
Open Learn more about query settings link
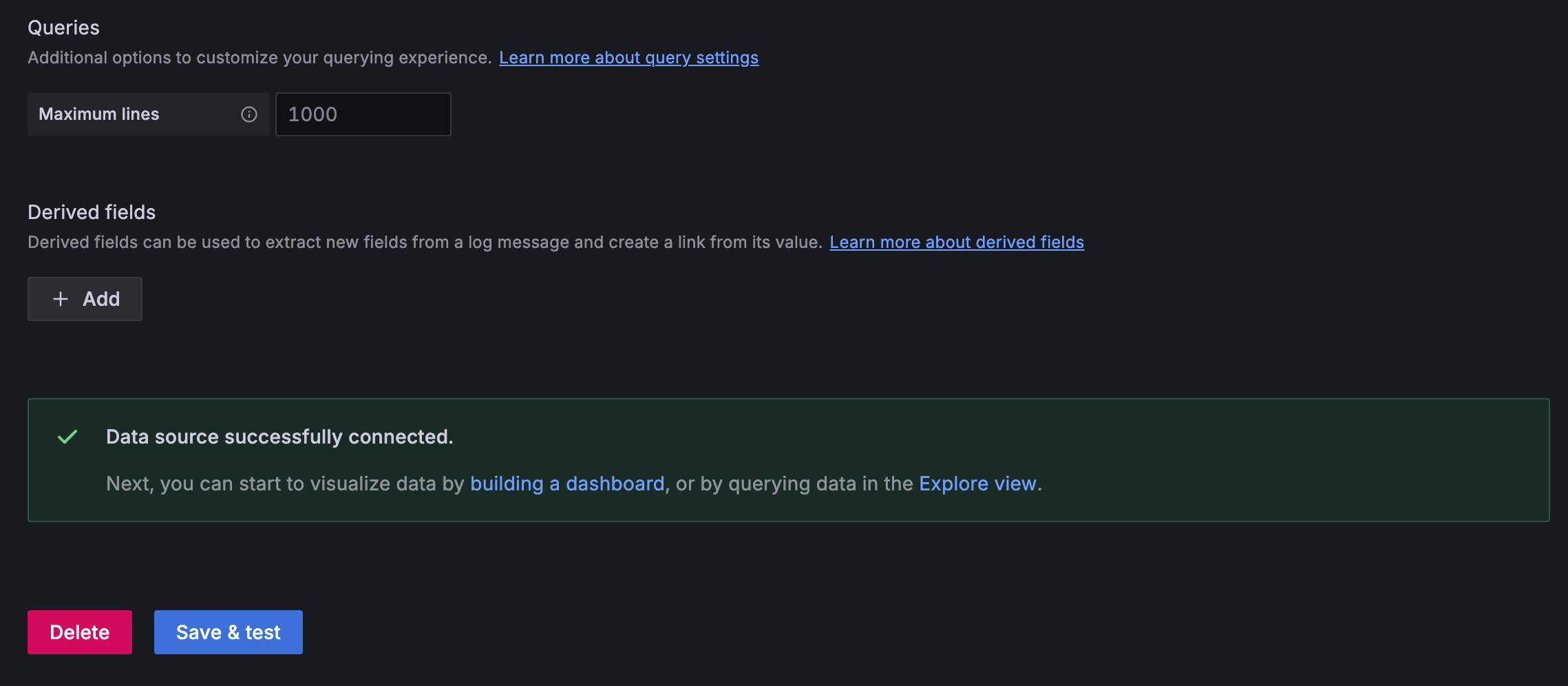point(628,58)
